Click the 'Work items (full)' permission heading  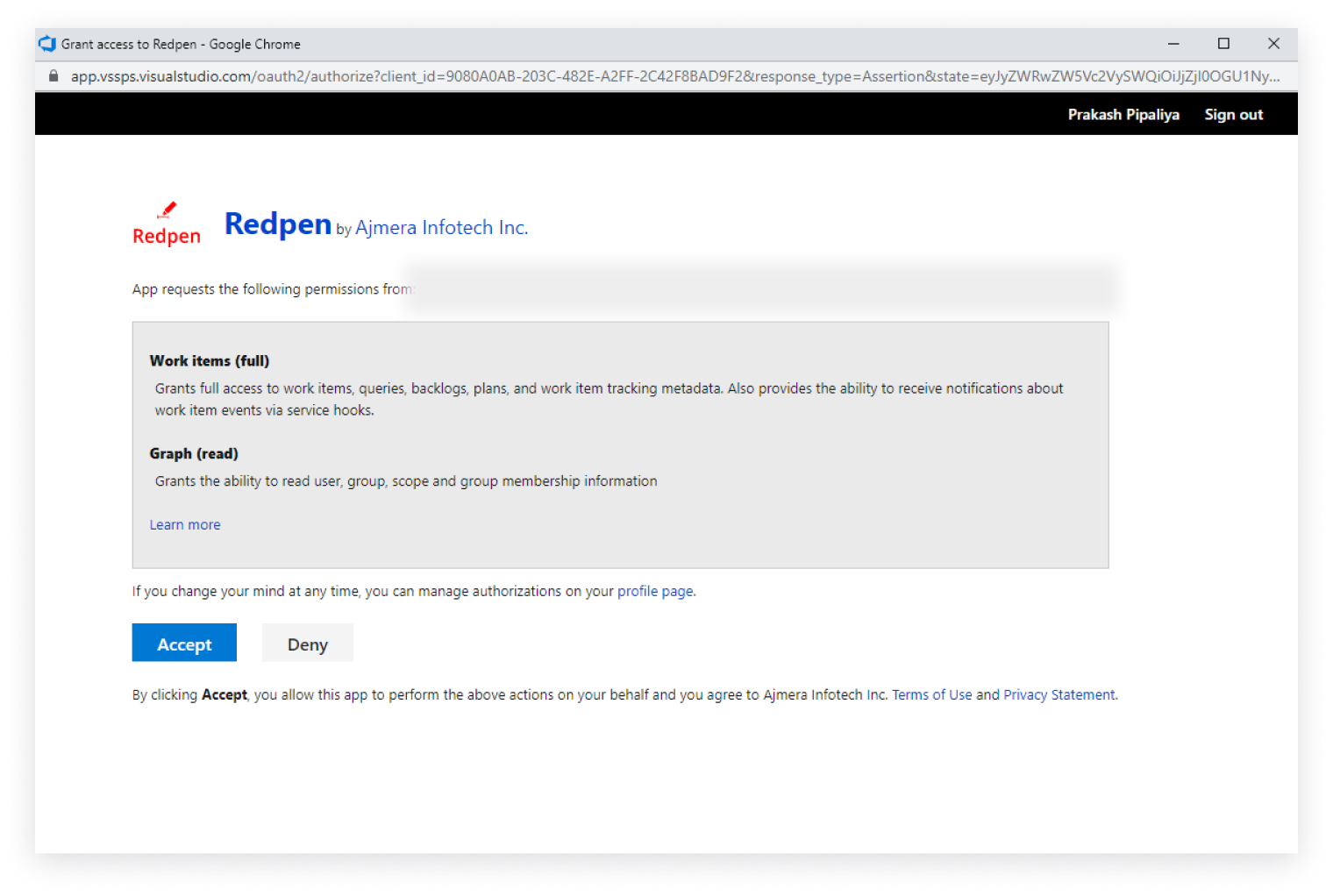point(210,360)
